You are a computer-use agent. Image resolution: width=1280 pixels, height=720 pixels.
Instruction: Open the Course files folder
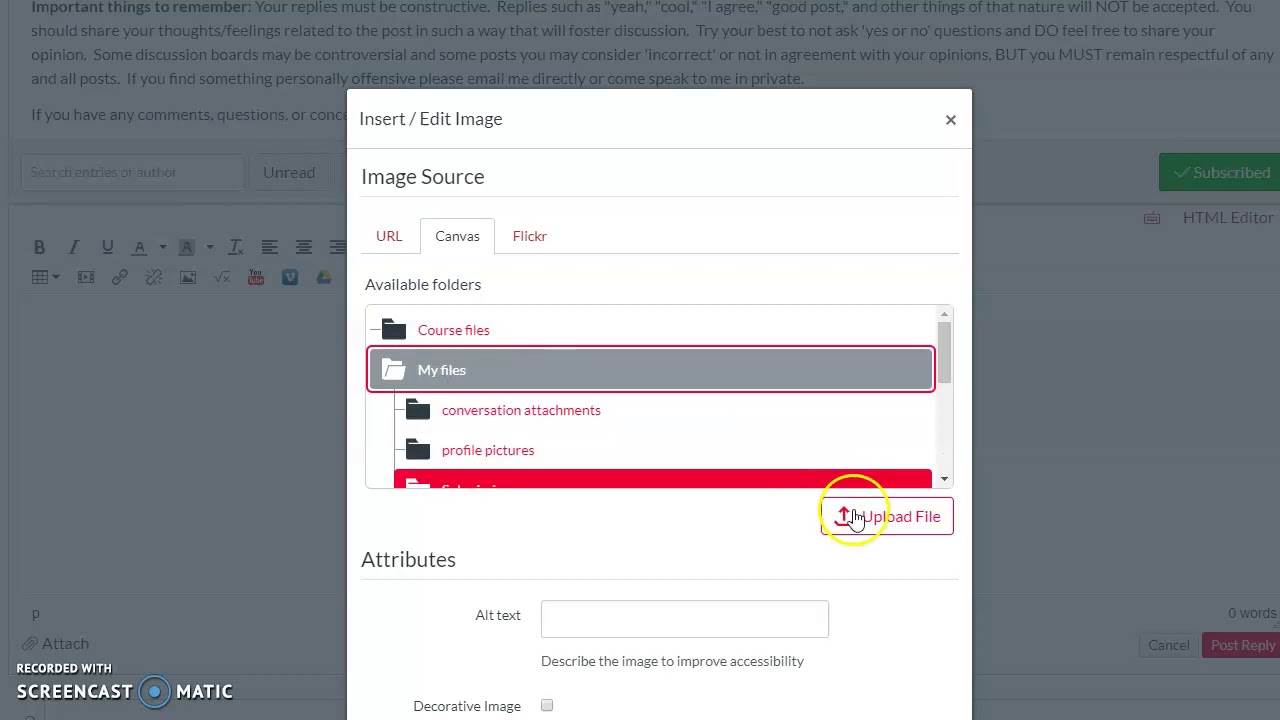tap(453, 330)
